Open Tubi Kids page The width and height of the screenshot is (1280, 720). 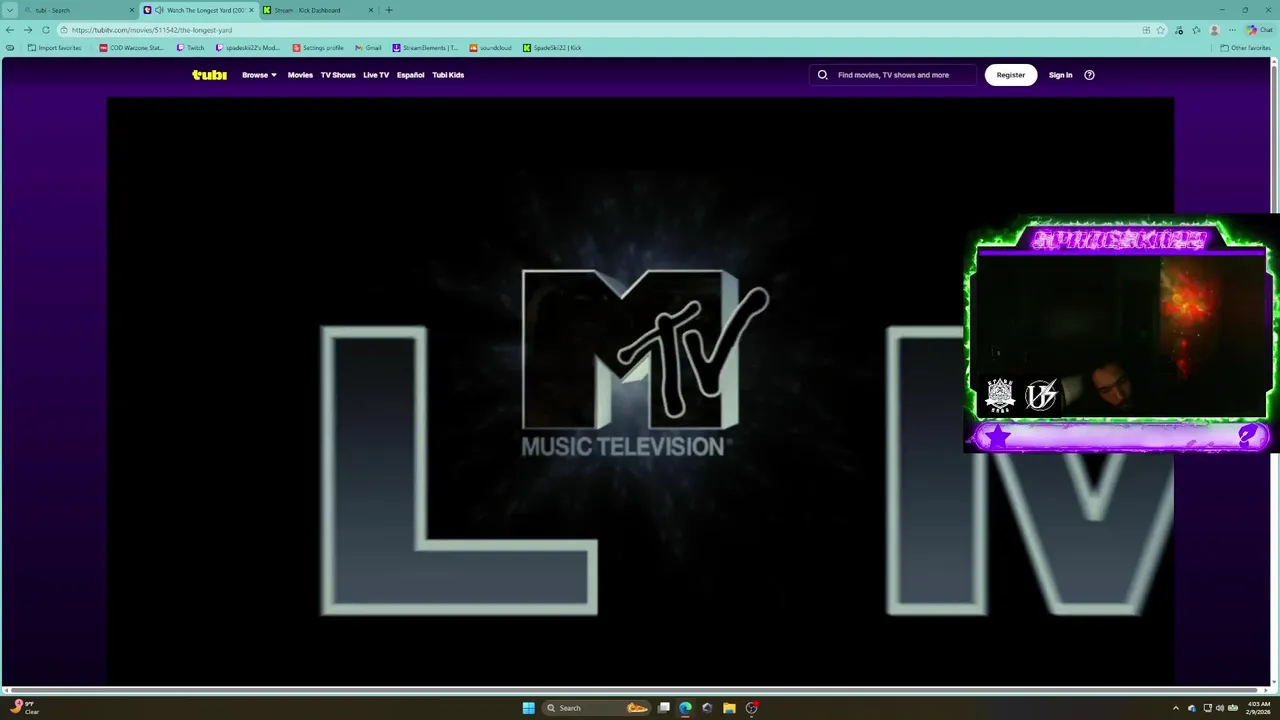pyautogui.click(x=448, y=75)
